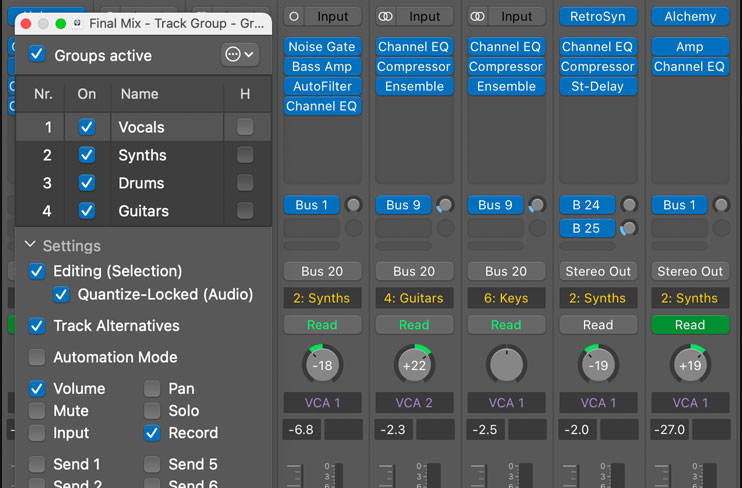Change the gray Read automation mode on RetroSyn strip
Viewport: 742px width, 488px height.
598,325
